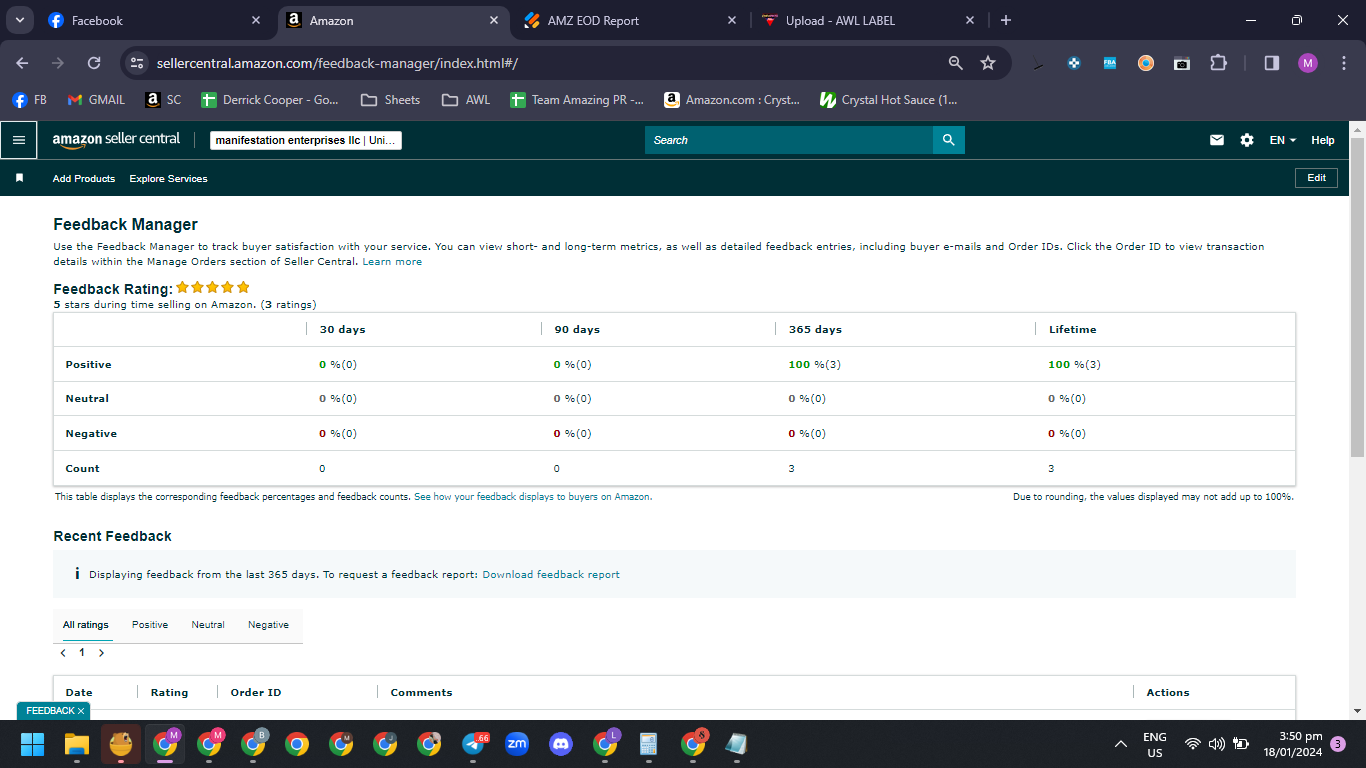This screenshot has width=1366, height=768.
Task: Open the Team Amazing PR bookmark
Action: pos(577,100)
